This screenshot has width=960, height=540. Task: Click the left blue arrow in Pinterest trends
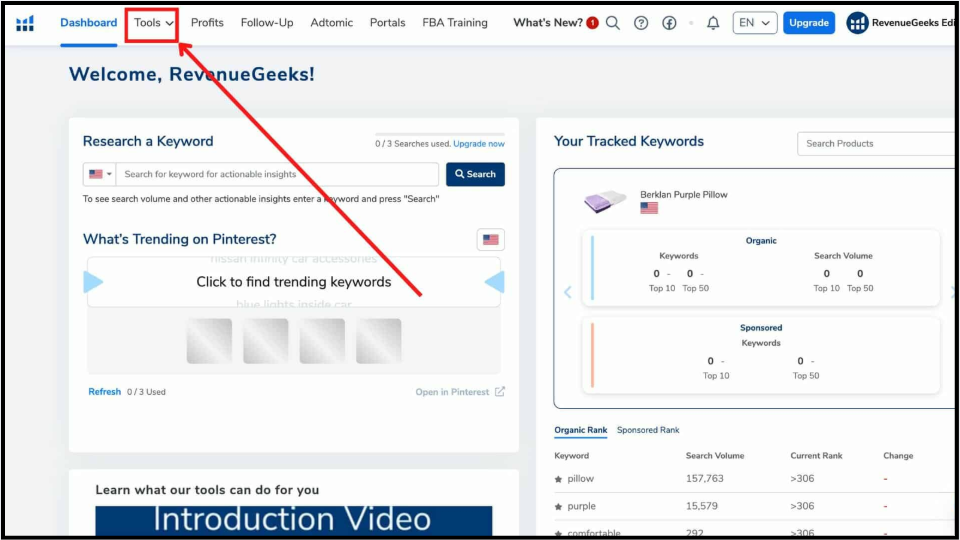94,283
